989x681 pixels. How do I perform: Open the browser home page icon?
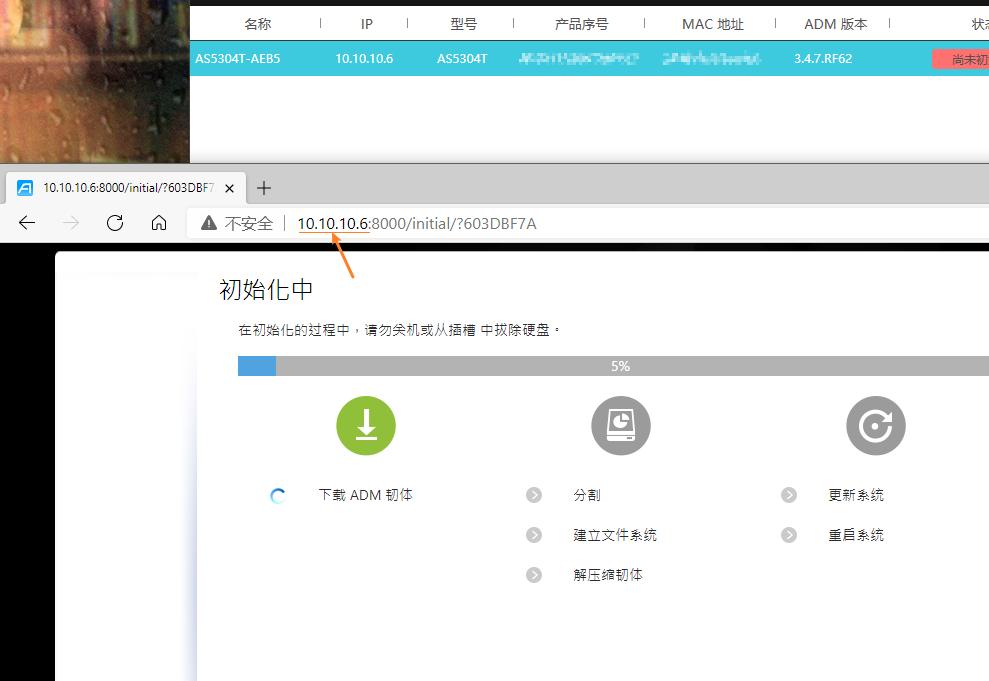point(159,223)
